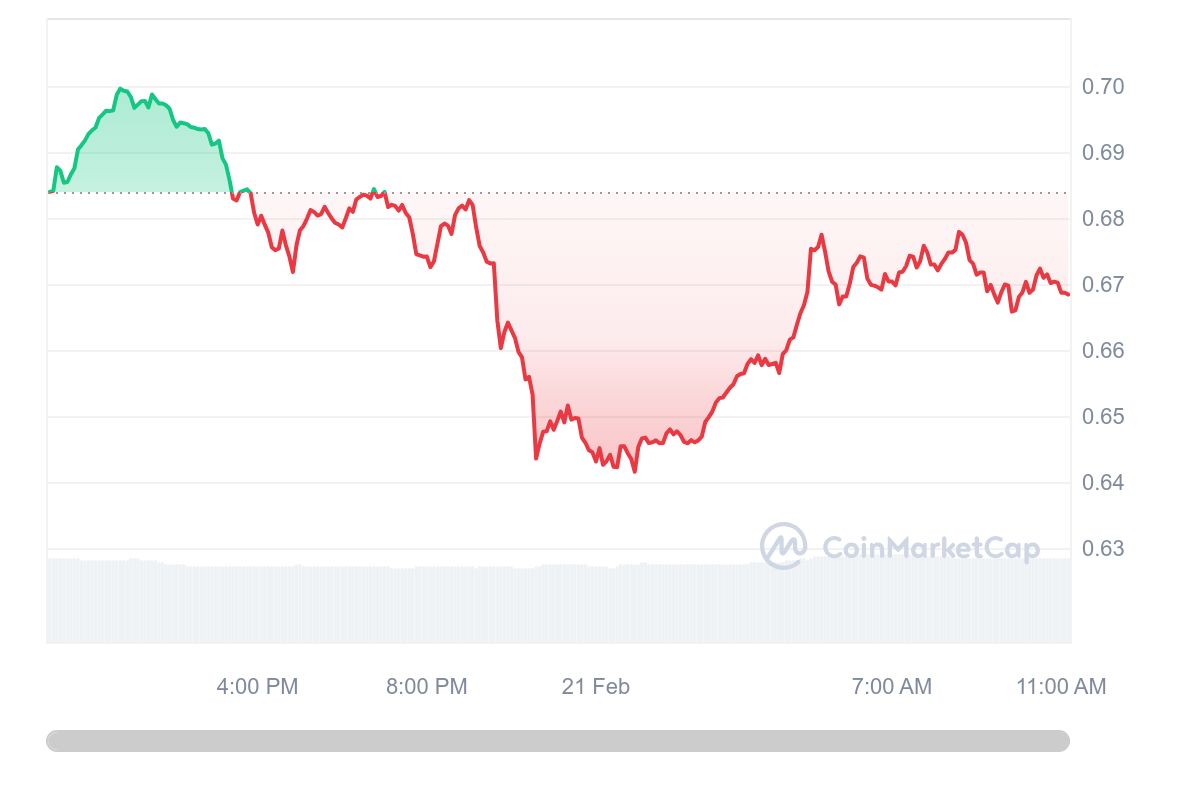Click the 0.69 price axis label
The width and height of the screenshot is (1200, 800).
tap(1103, 153)
